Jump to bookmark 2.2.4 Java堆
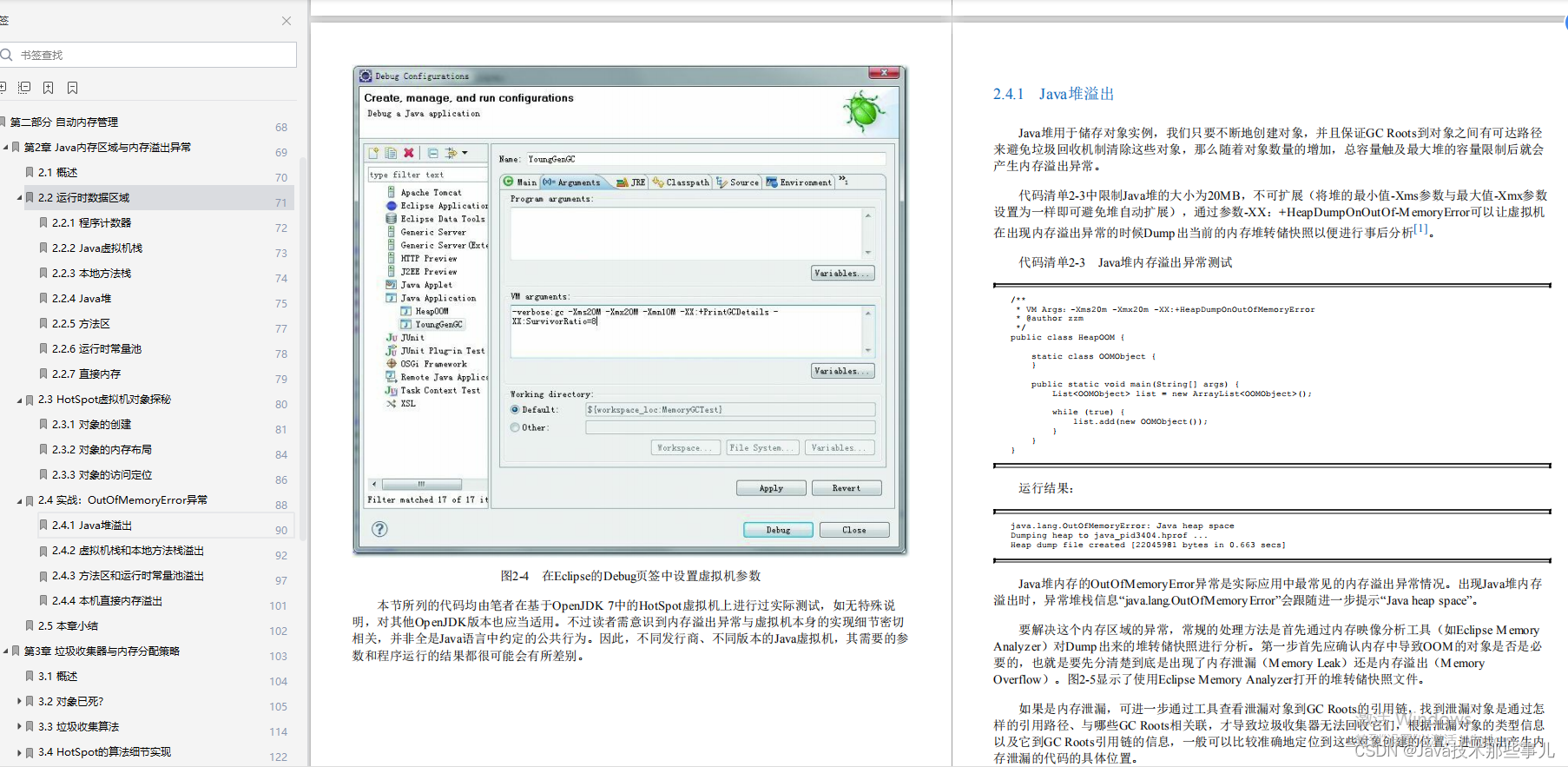 click(x=82, y=299)
